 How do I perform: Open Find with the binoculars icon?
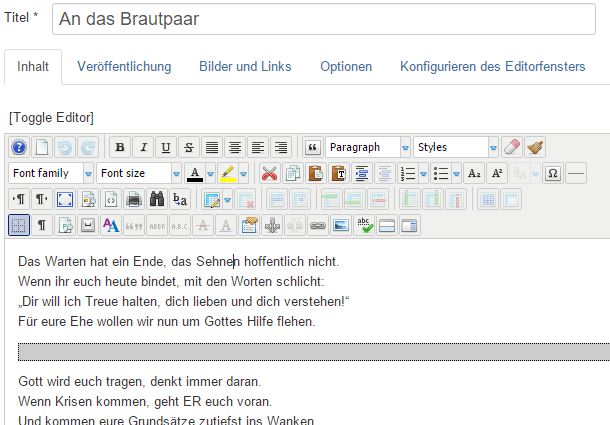156,199
